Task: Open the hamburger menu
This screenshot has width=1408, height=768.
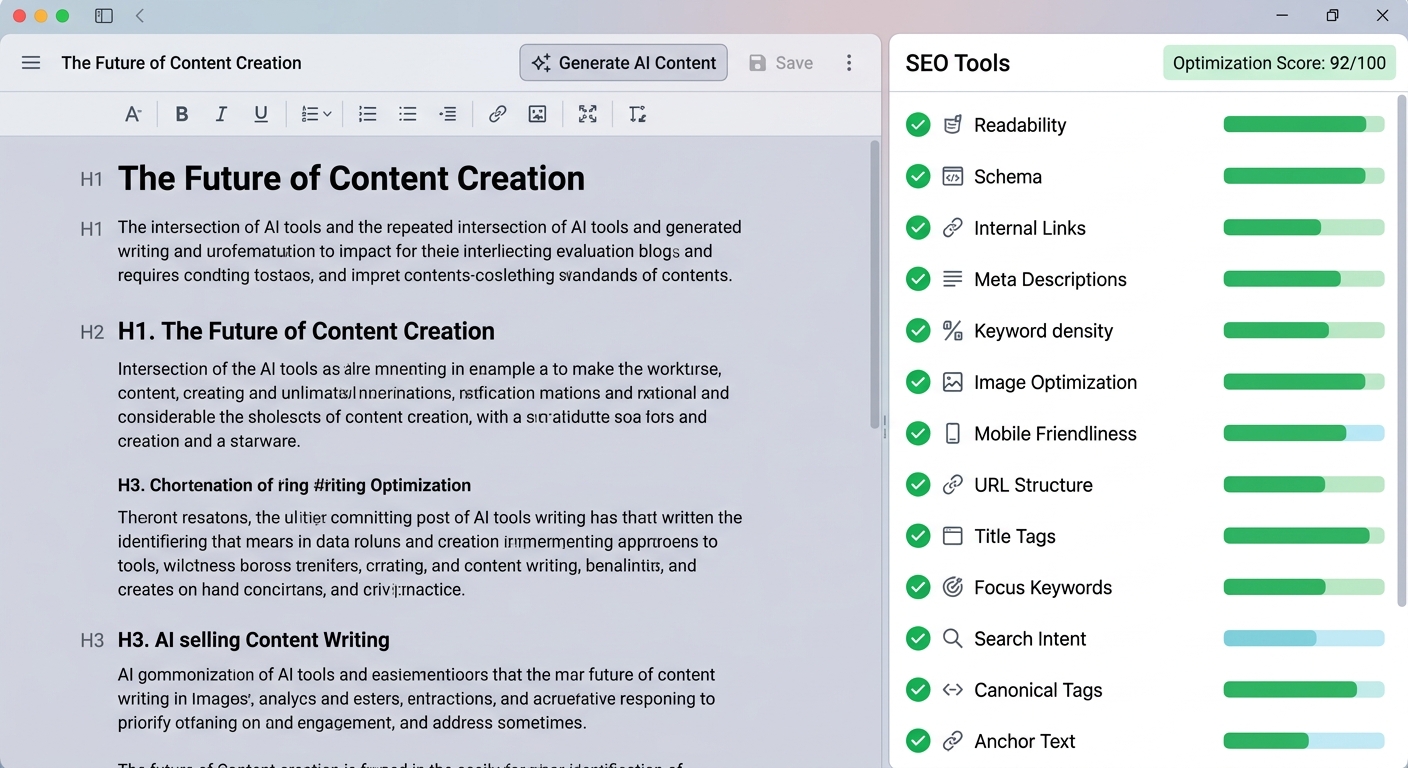Action: point(31,63)
